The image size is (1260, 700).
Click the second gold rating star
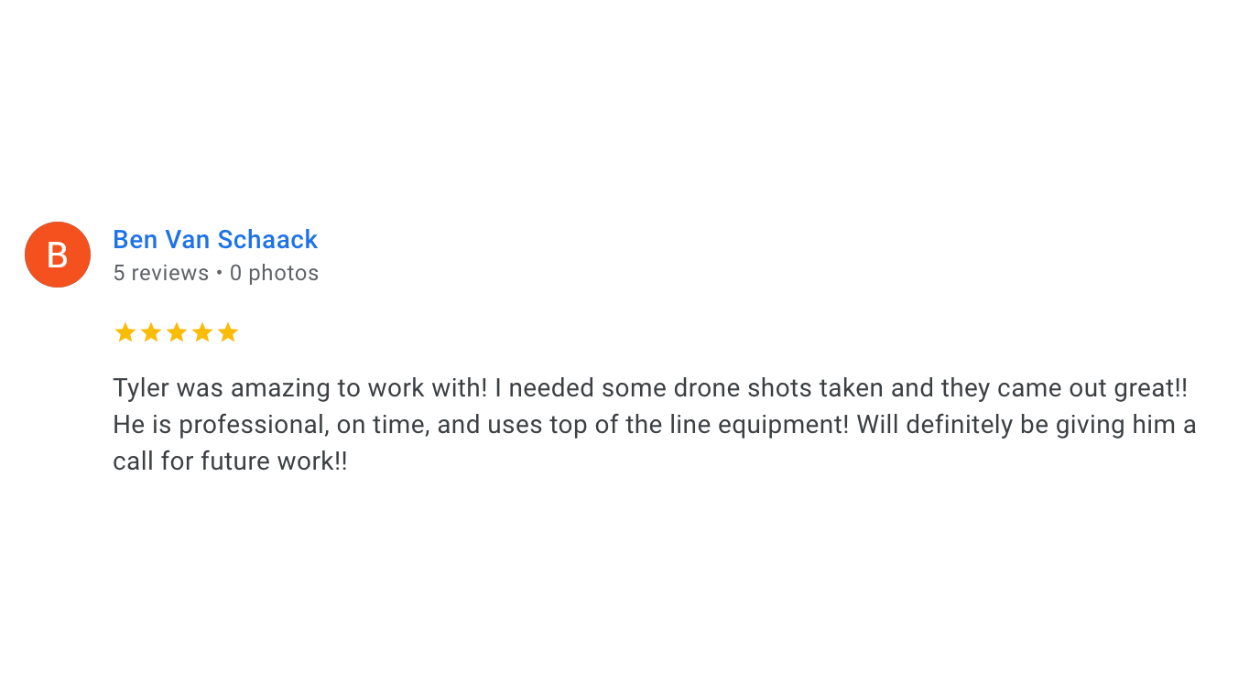coord(151,333)
